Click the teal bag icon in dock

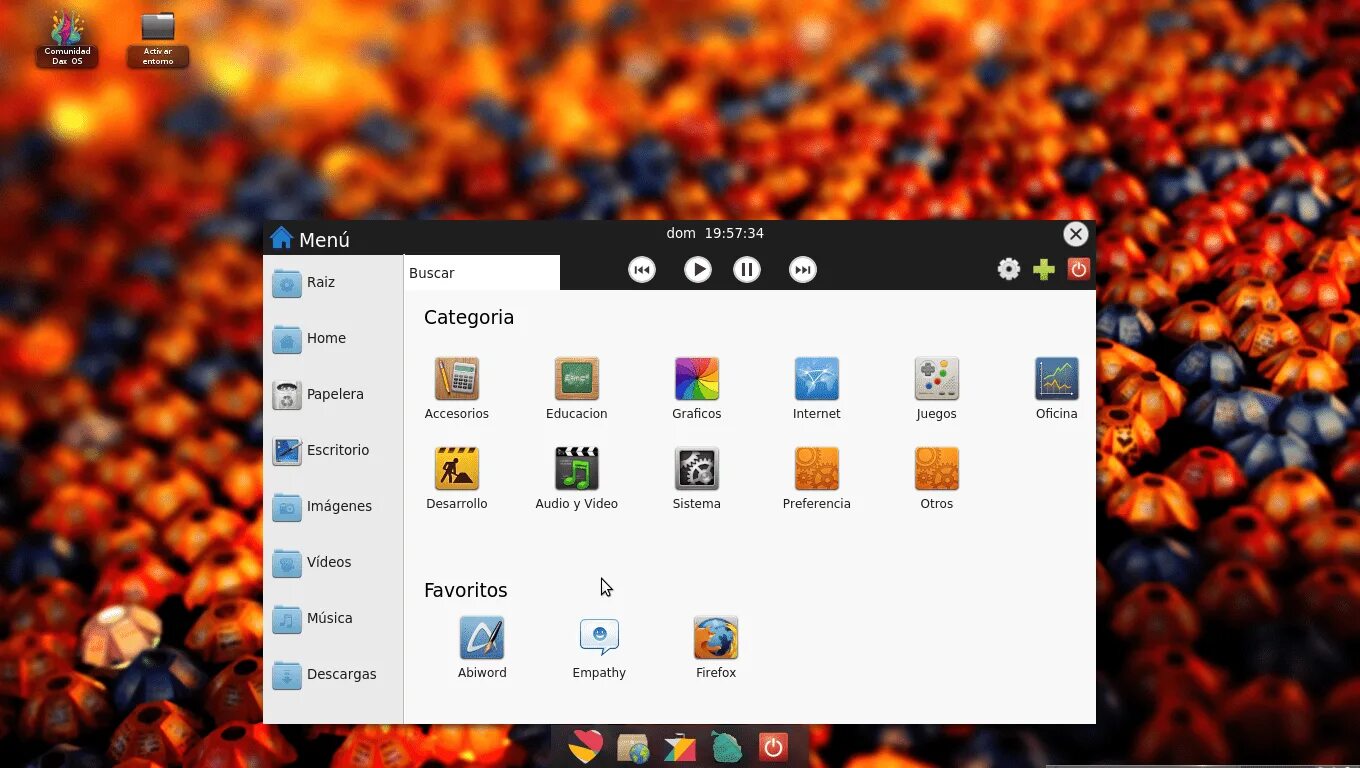coord(727,747)
